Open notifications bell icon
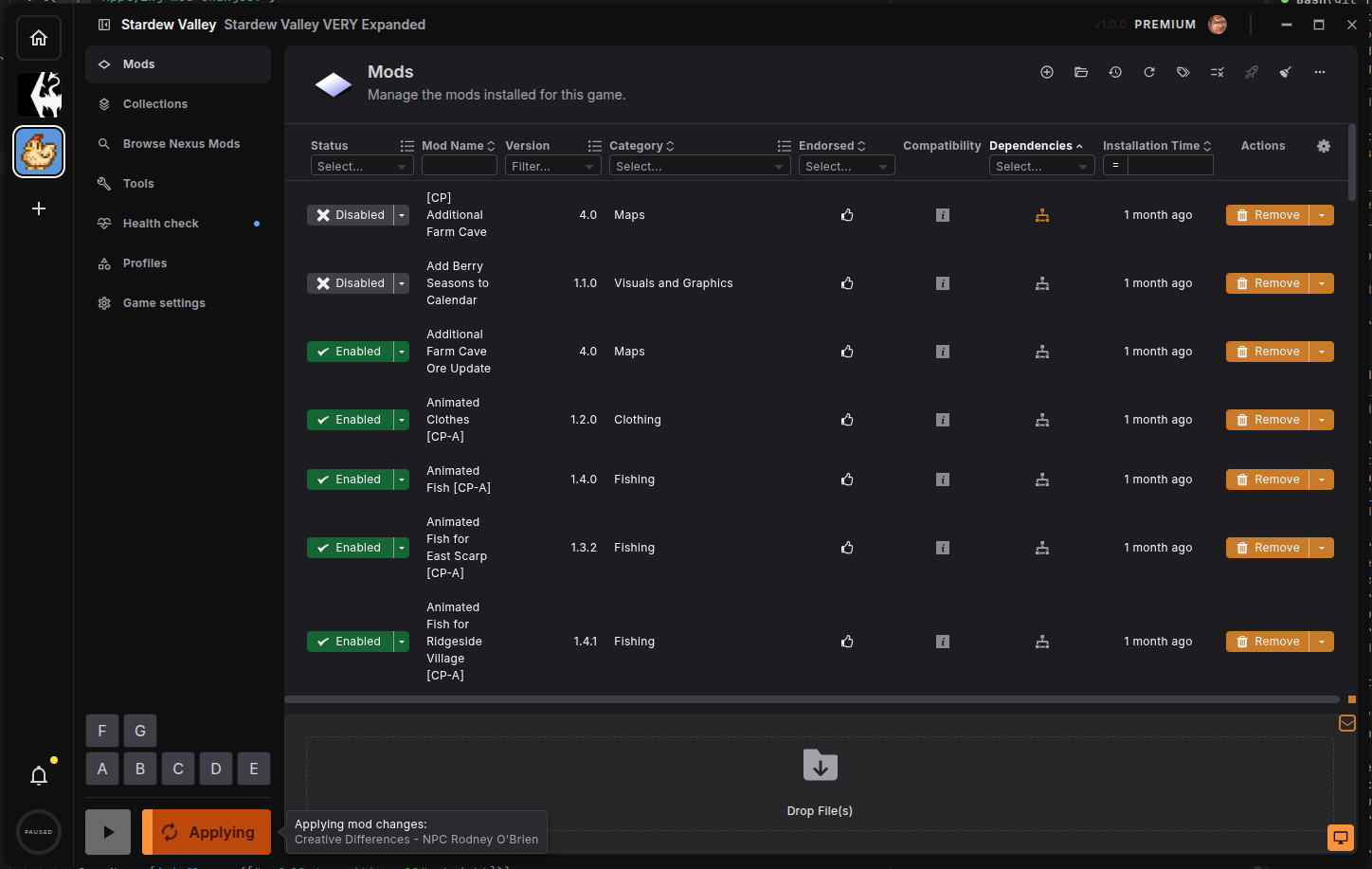This screenshot has width=1372, height=869. pyautogui.click(x=39, y=776)
